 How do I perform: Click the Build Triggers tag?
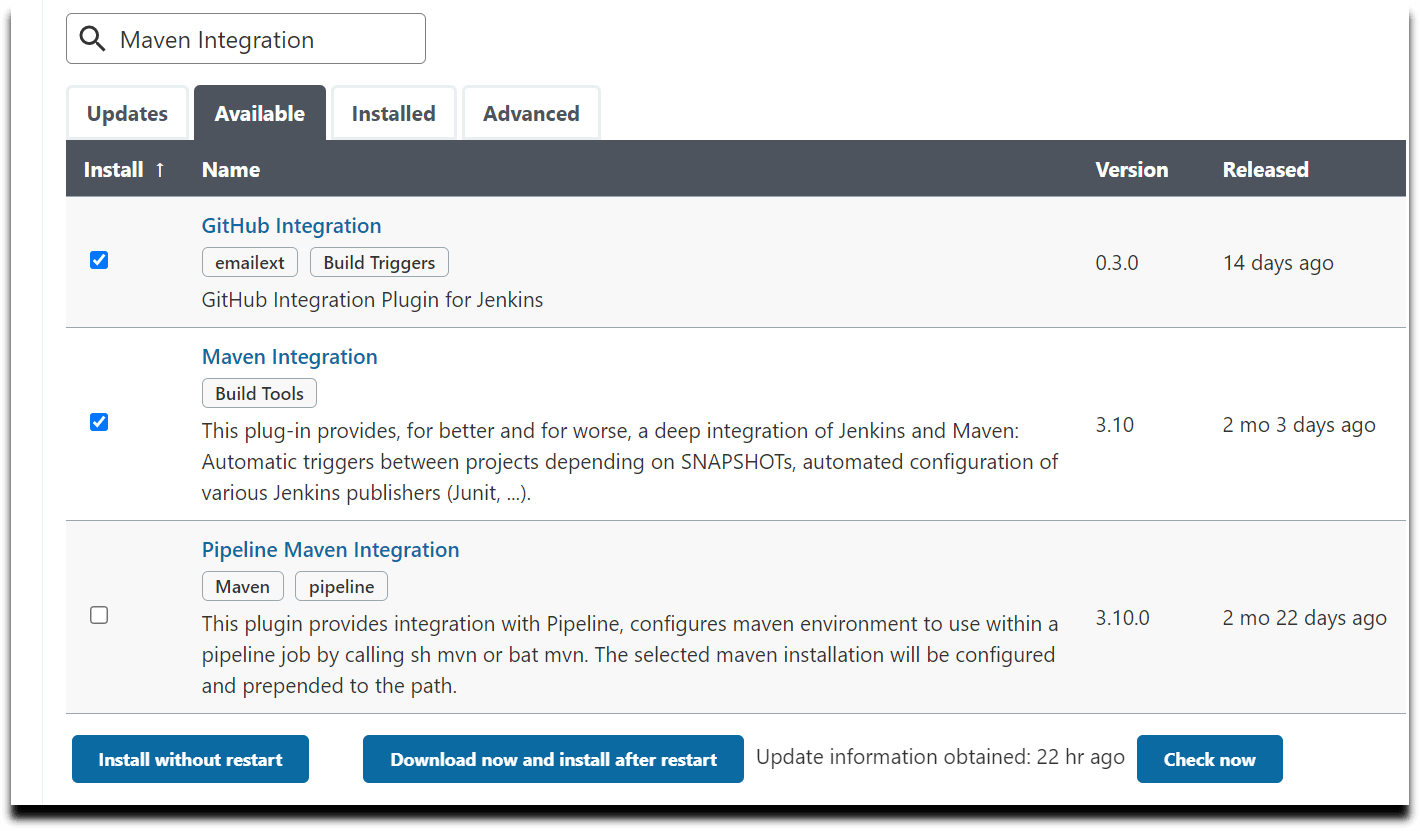tap(379, 262)
